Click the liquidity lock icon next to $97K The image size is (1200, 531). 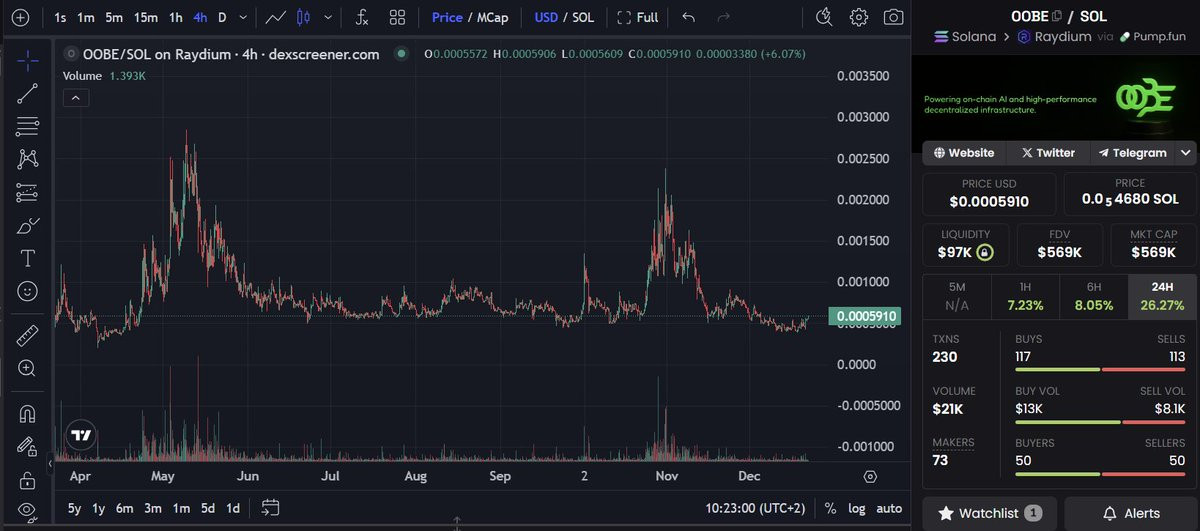click(984, 253)
